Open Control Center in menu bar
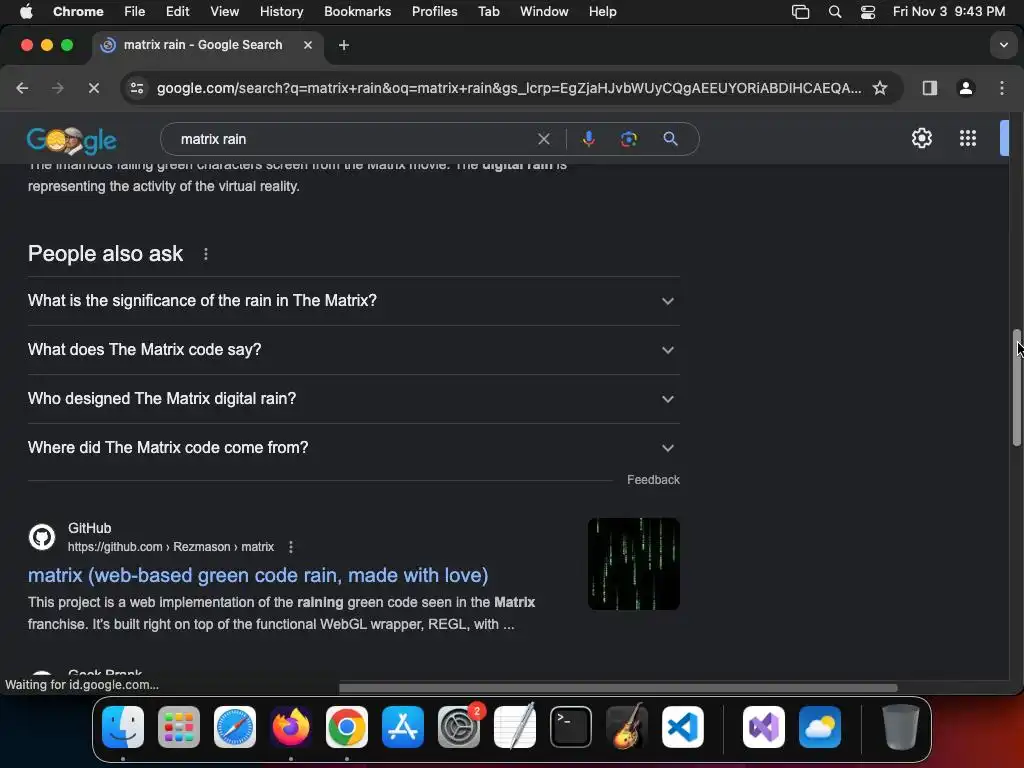 coord(867,12)
